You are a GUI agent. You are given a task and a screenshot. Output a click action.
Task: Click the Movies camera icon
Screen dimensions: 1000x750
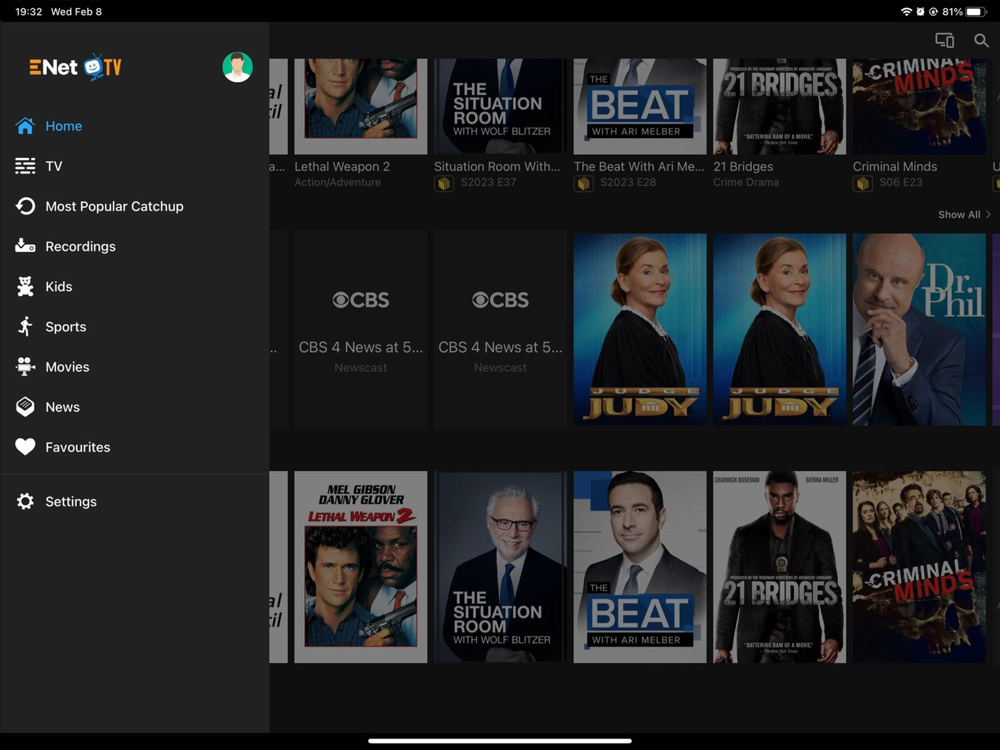[x=25, y=366]
